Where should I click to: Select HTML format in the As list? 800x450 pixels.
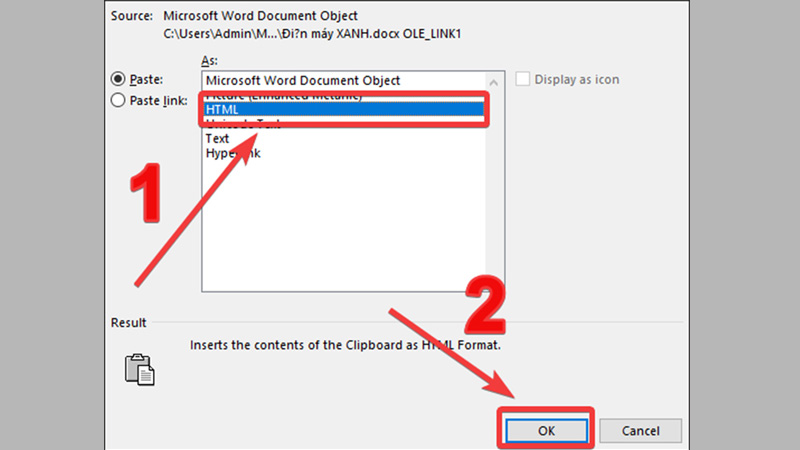coord(344,109)
